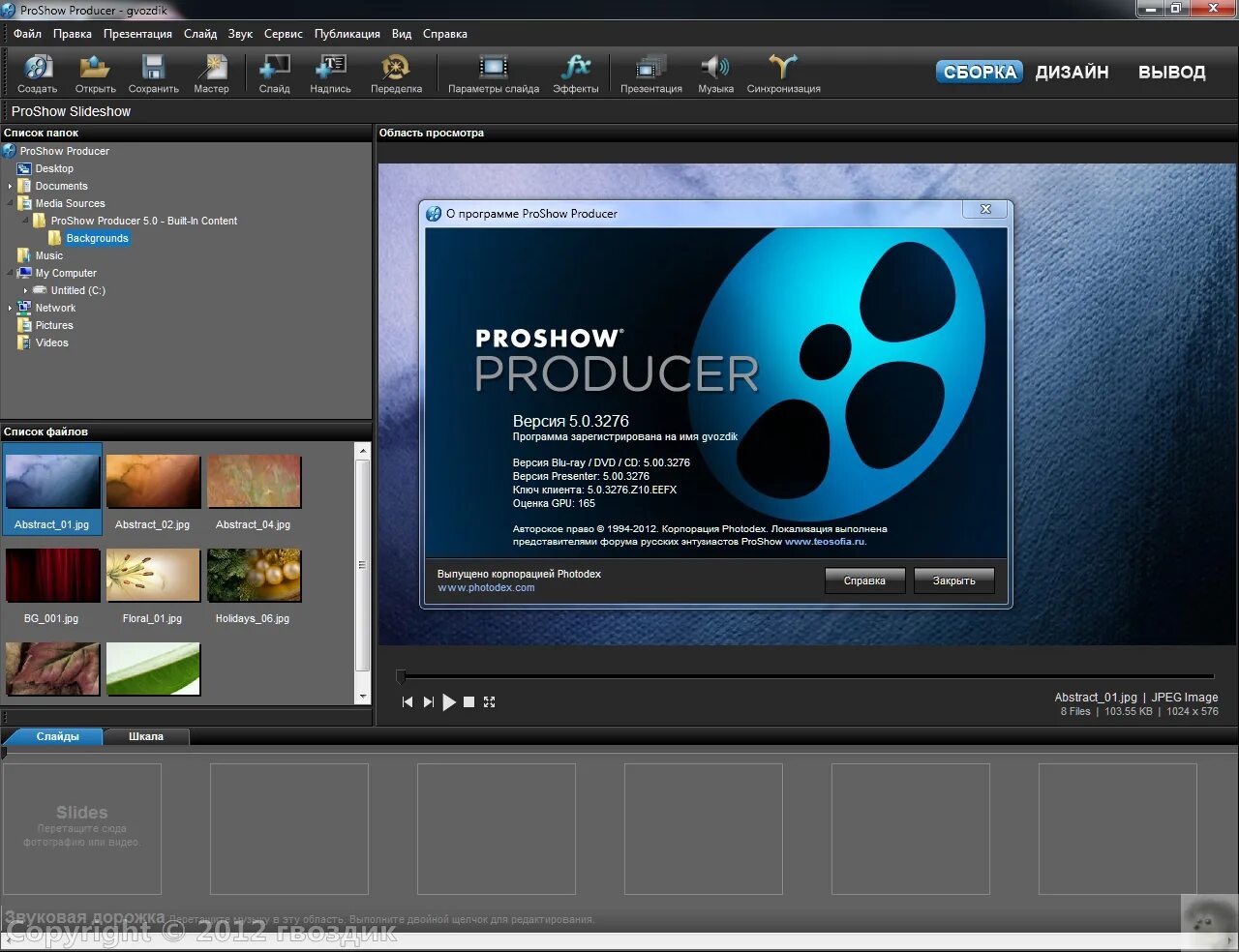Play the slideshow preview
This screenshot has height=952, width=1239.
448,702
